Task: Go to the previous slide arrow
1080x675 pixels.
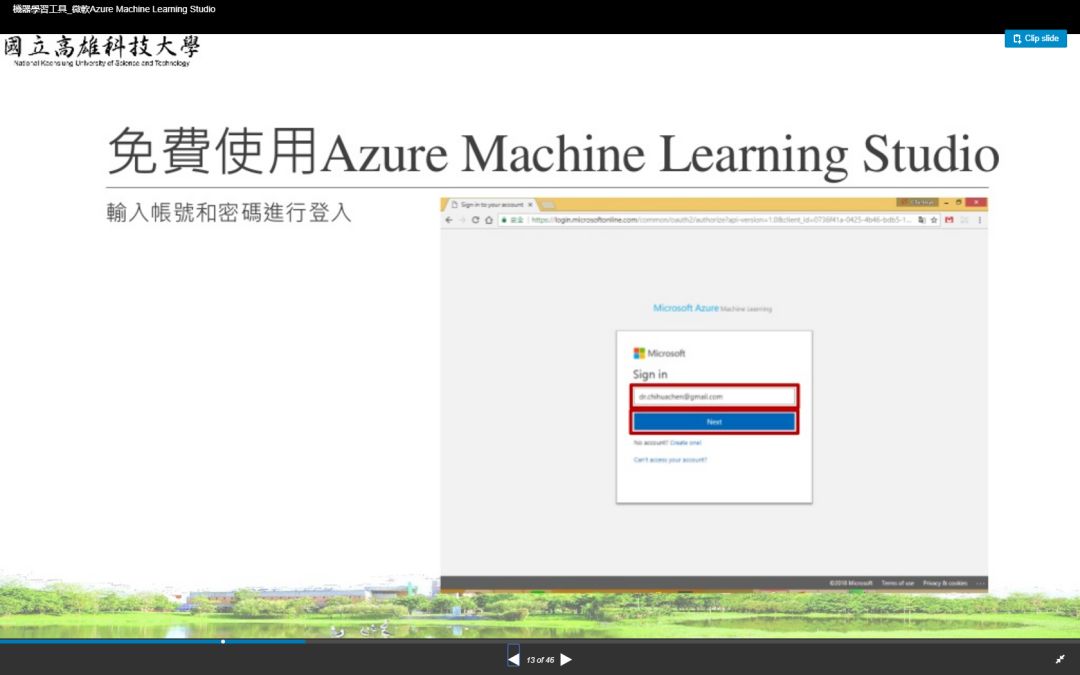Action: [513, 659]
